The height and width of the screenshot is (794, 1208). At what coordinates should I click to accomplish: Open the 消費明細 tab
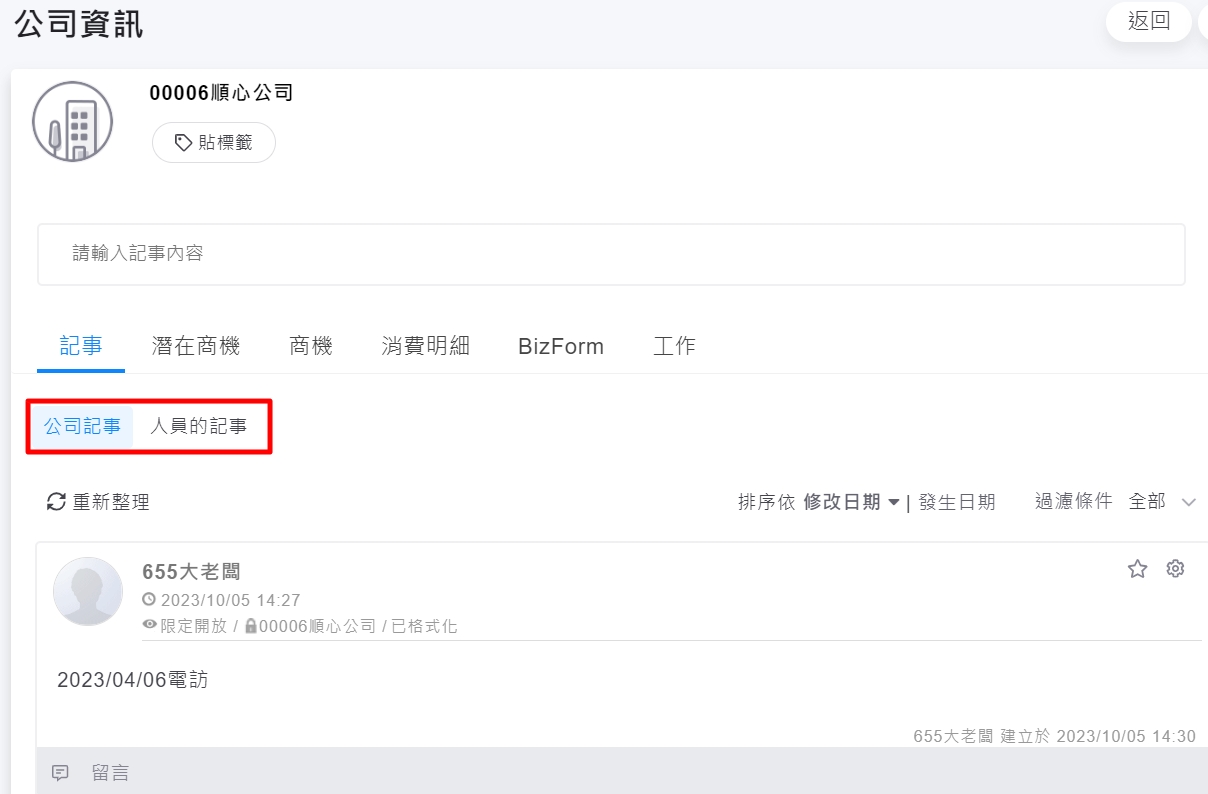click(x=425, y=346)
